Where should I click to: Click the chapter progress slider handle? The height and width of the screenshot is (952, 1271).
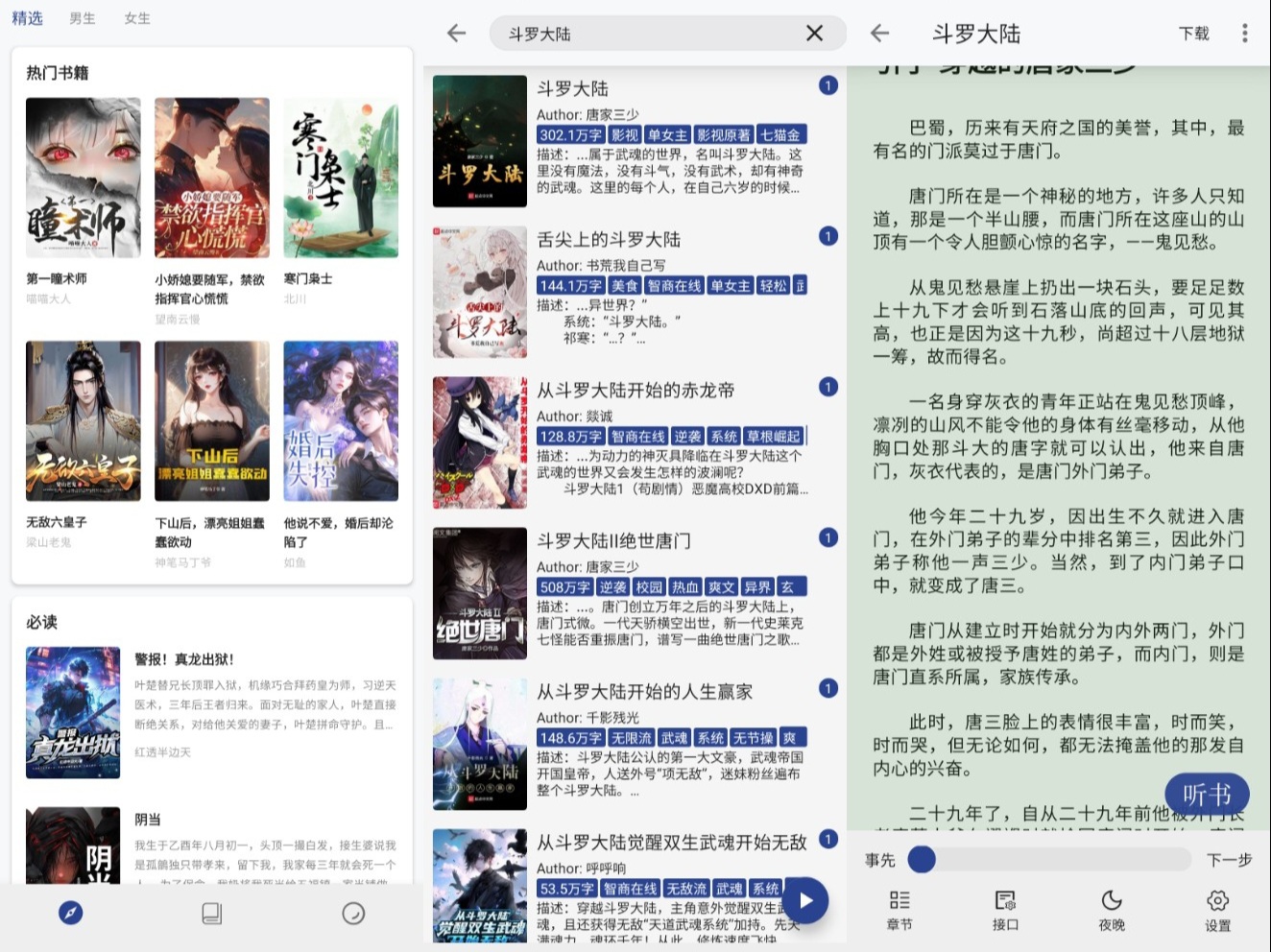pos(922,859)
